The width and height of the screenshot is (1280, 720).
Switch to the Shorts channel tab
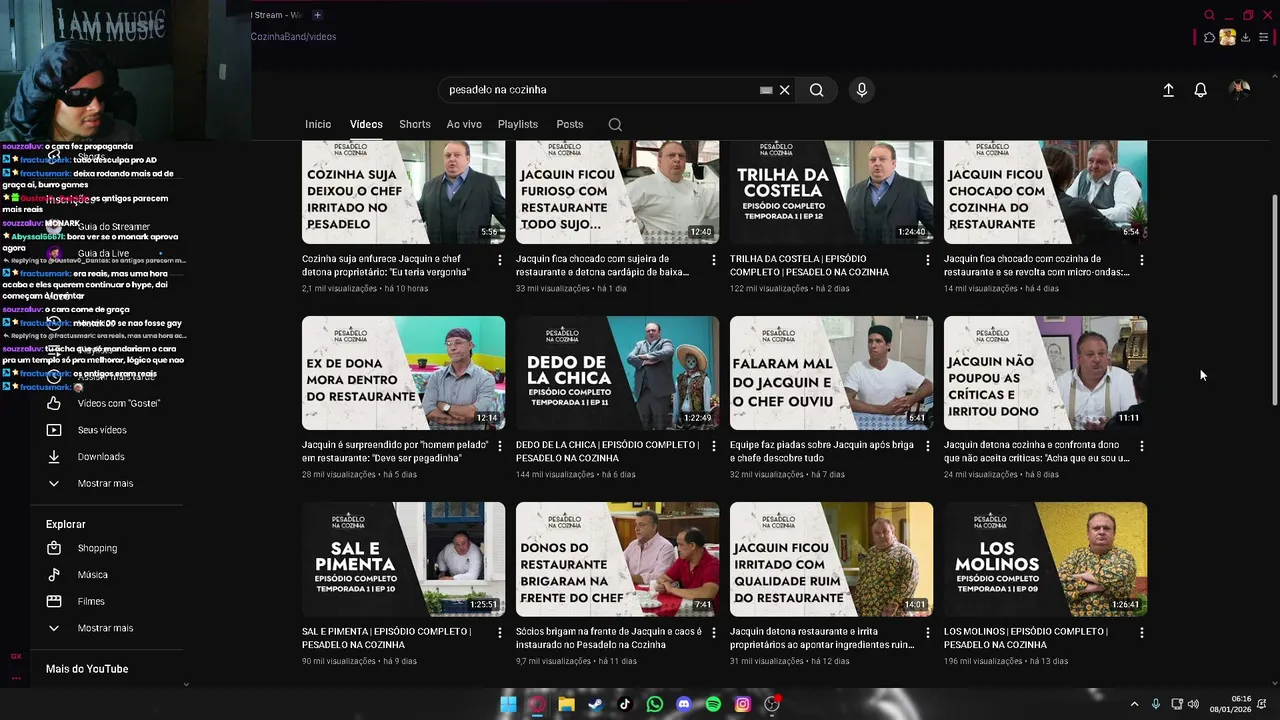[415, 124]
